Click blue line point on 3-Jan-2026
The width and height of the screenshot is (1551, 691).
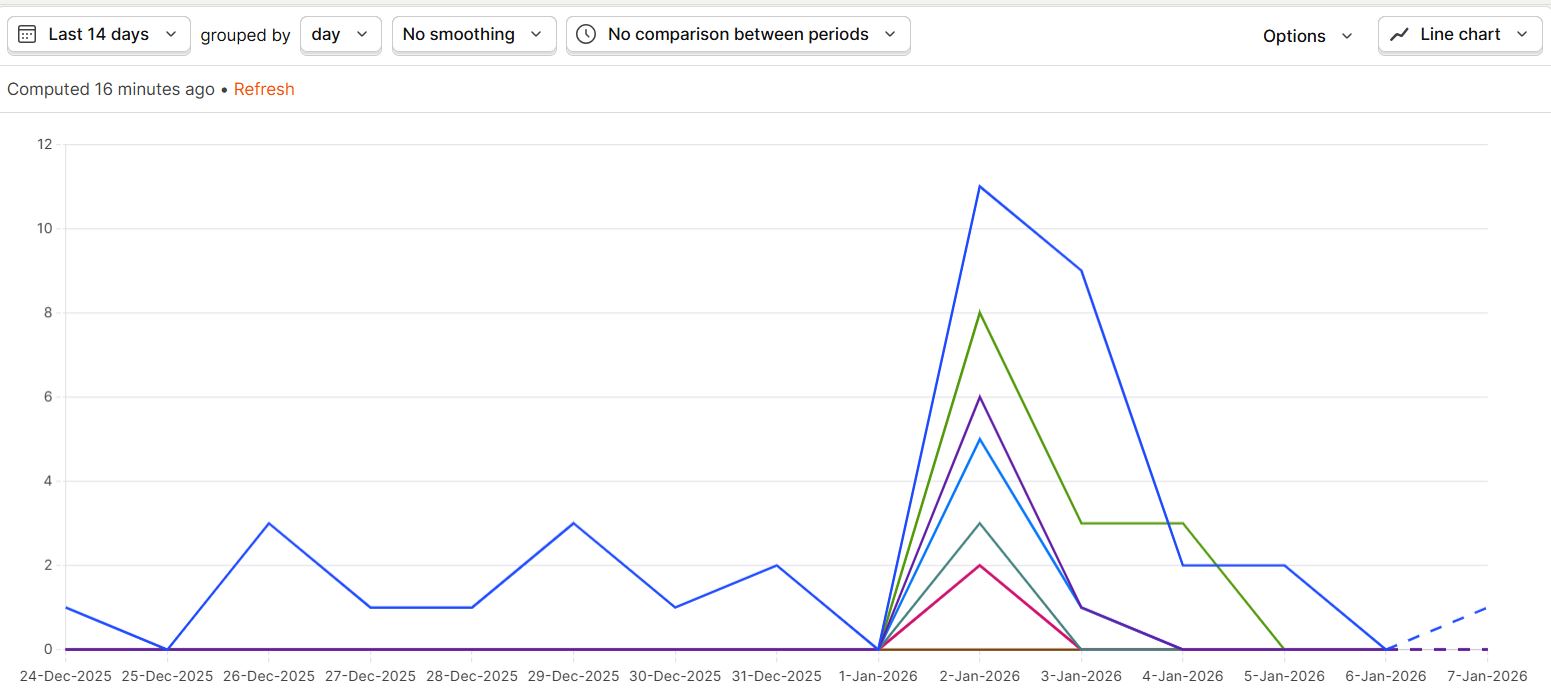(1082, 270)
